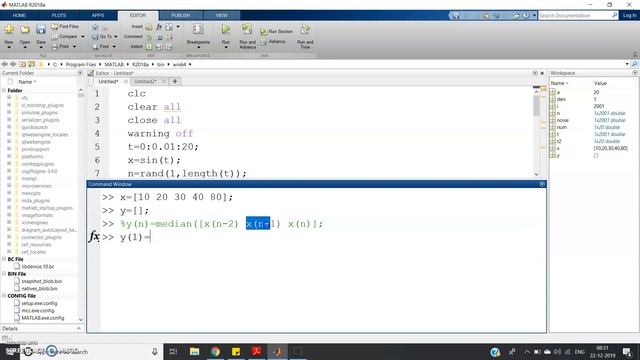Open the Go To dropdown
640x360 pixels.
click(x=116, y=37)
